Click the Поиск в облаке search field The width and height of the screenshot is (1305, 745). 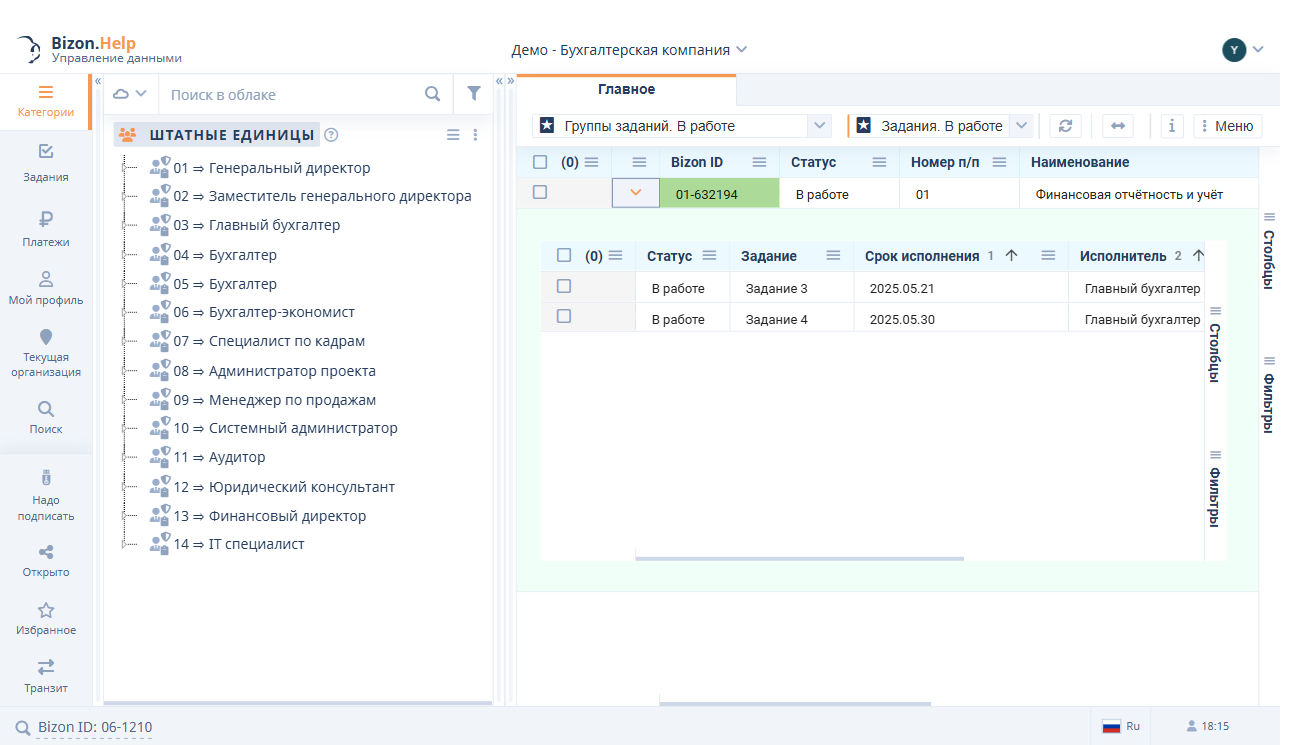pos(290,95)
